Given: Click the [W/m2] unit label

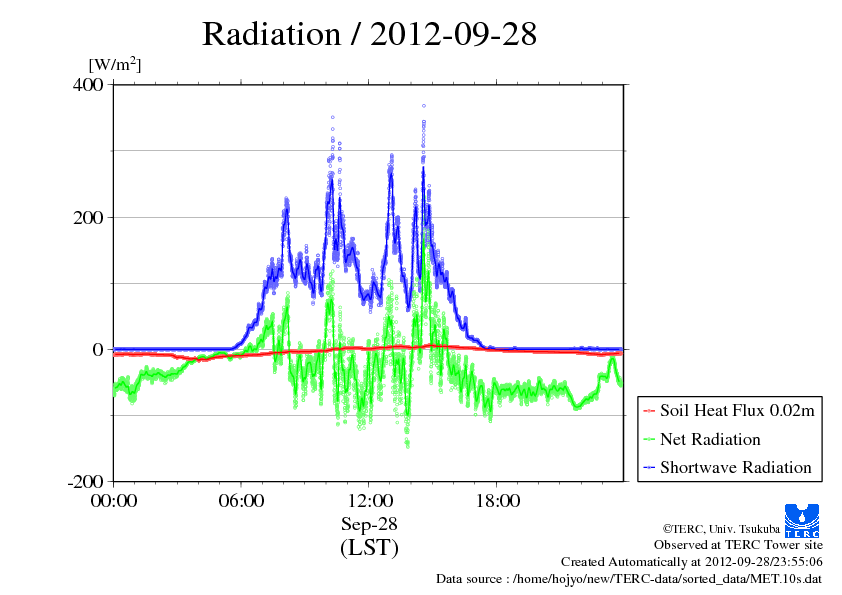Looking at the screenshot, I should (x=115, y=65).
